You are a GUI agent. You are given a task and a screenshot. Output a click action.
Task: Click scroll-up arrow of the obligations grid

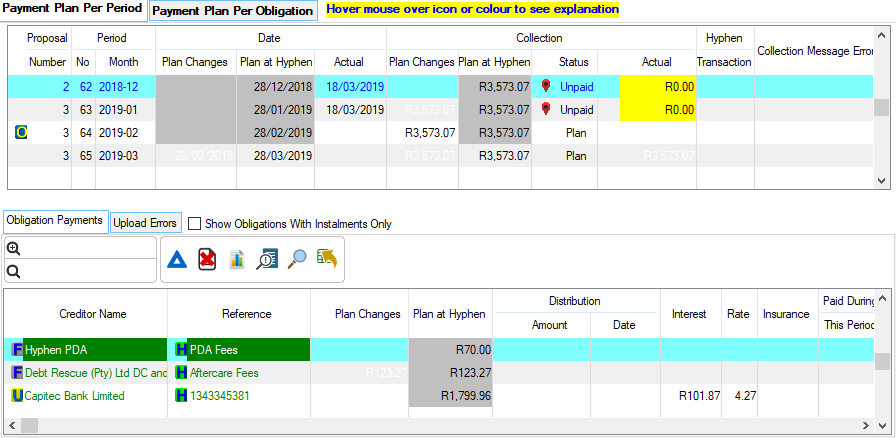(x=882, y=296)
